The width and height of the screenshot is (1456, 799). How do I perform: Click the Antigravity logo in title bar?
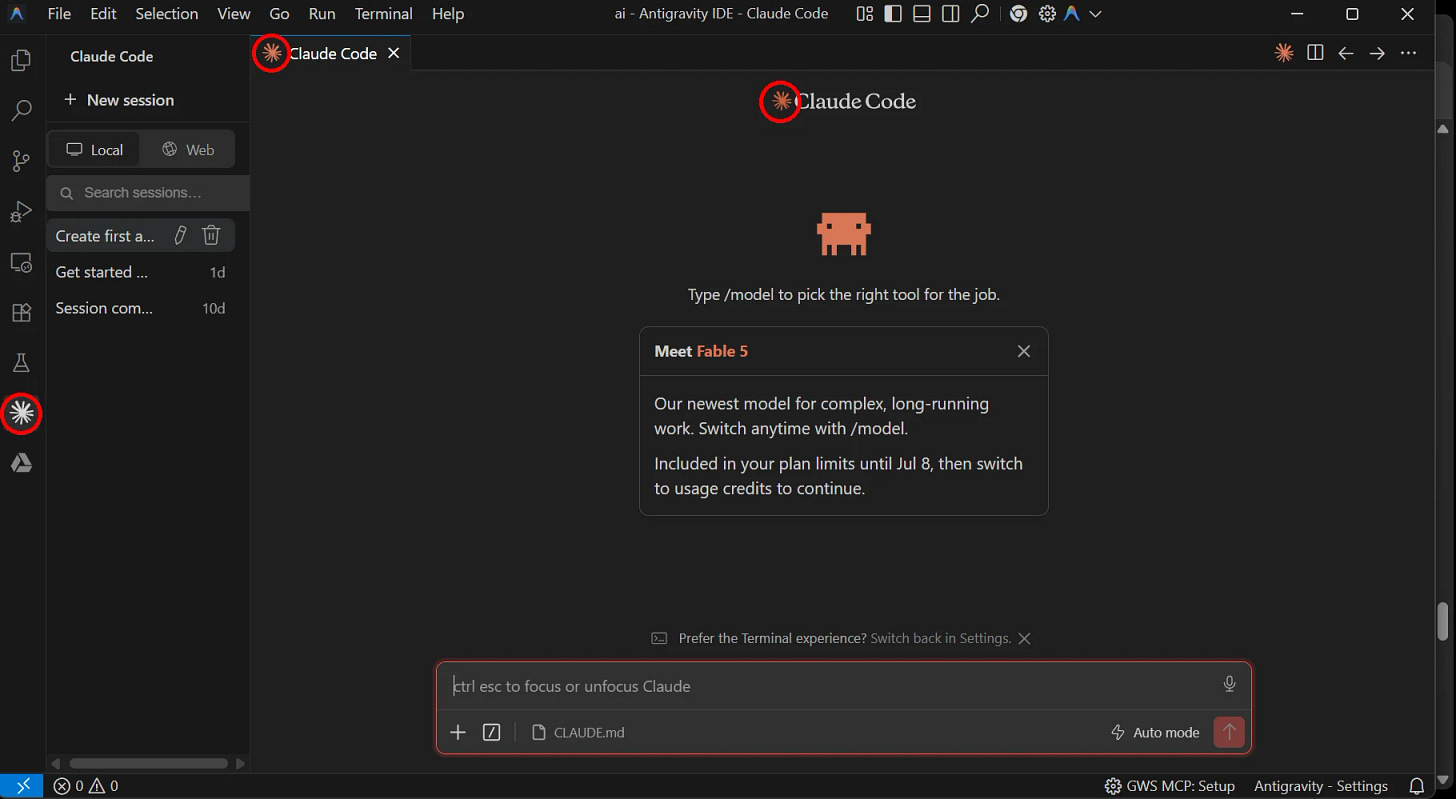17,14
